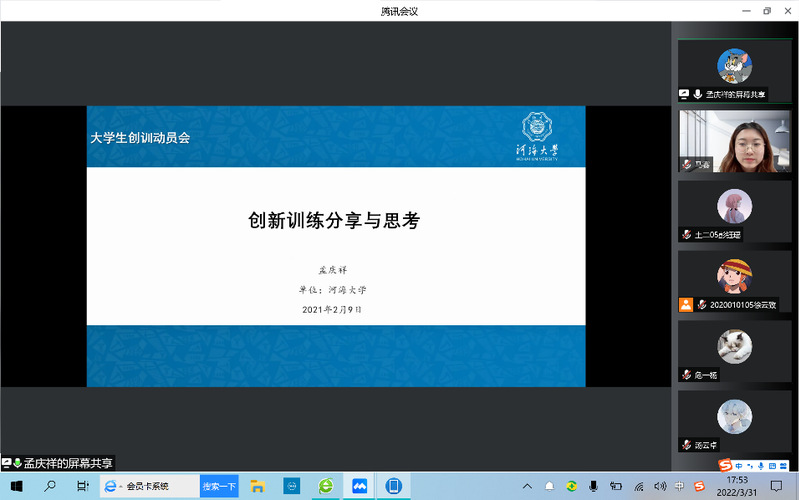
Task: Open the Tencent Meeting taskbar icon
Action: pos(359,486)
